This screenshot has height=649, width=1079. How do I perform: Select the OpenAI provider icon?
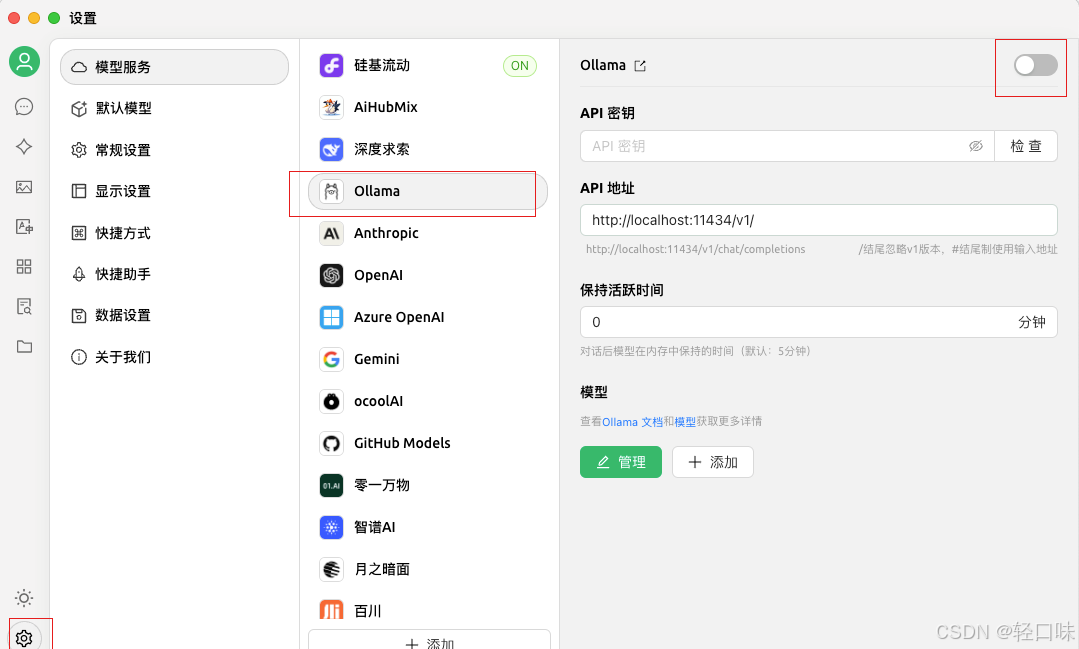click(x=332, y=275)
